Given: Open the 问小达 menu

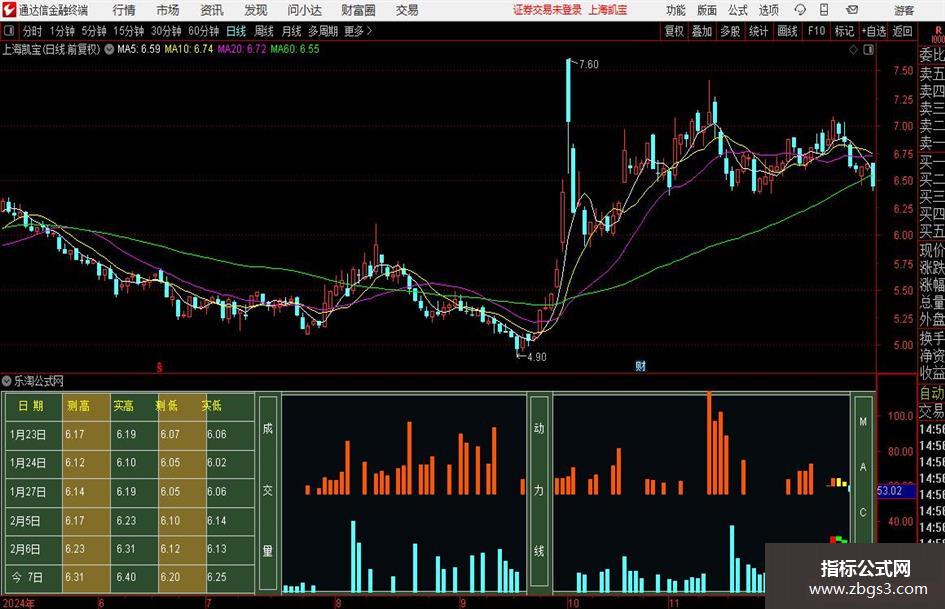Looking at the screenshot, I should click(x=304, y=10).
